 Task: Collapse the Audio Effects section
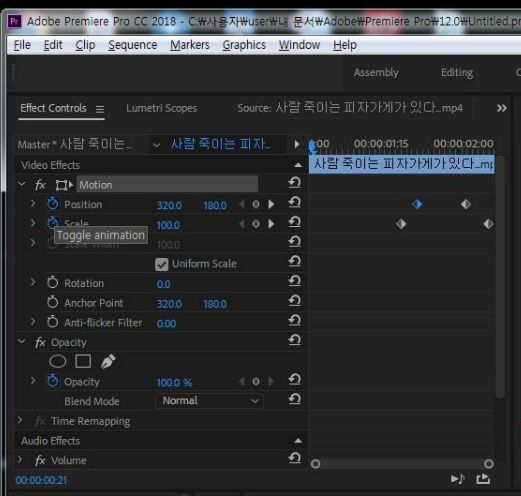298,441
